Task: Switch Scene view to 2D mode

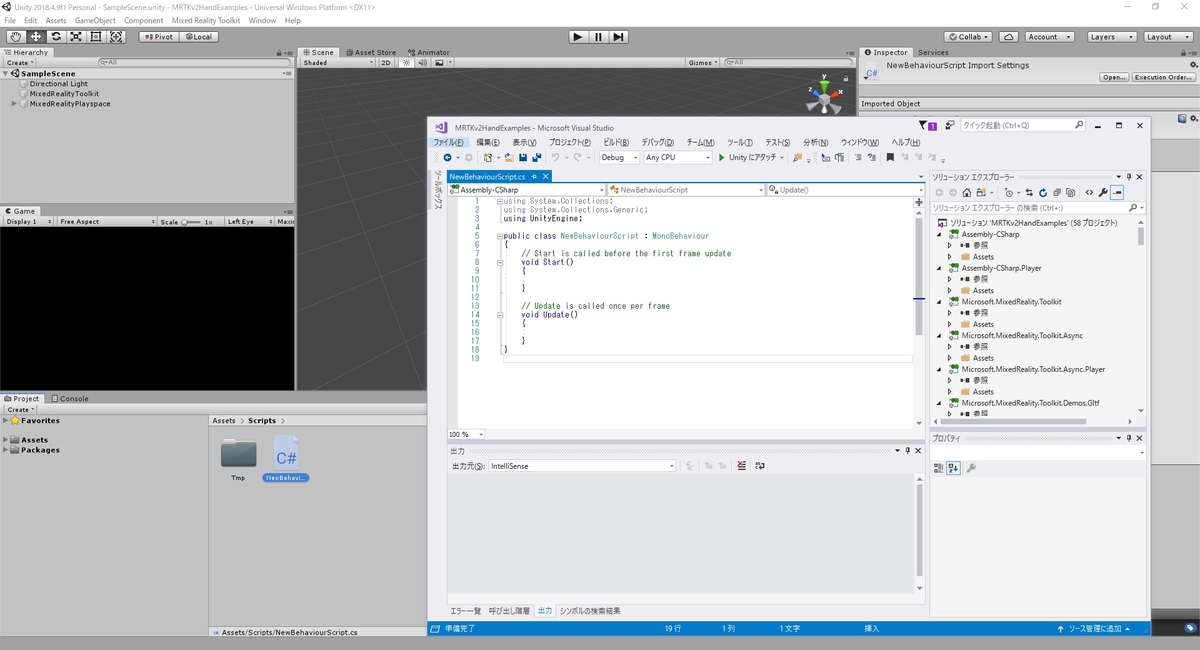Action: (385, 61)
